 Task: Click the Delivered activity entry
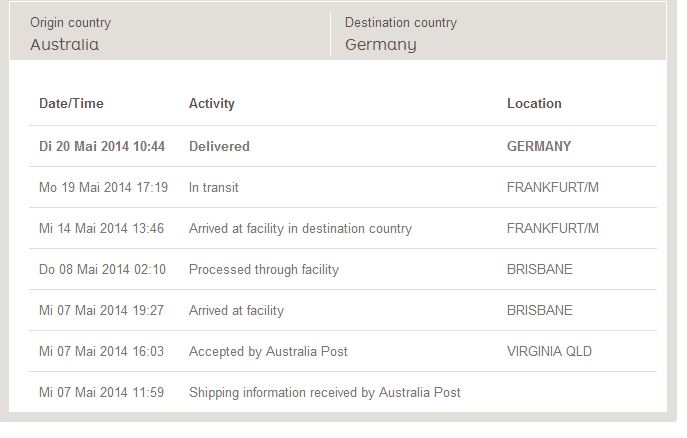click(219, 146)
